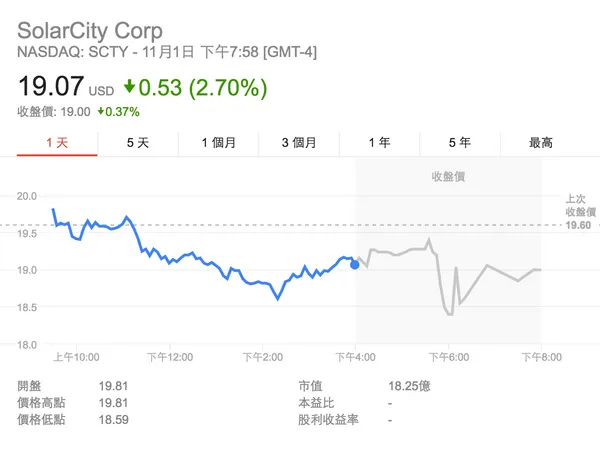Show the 3 個月 chart view
The width and height of the screenshot is (600, 451).
[299, 143]
